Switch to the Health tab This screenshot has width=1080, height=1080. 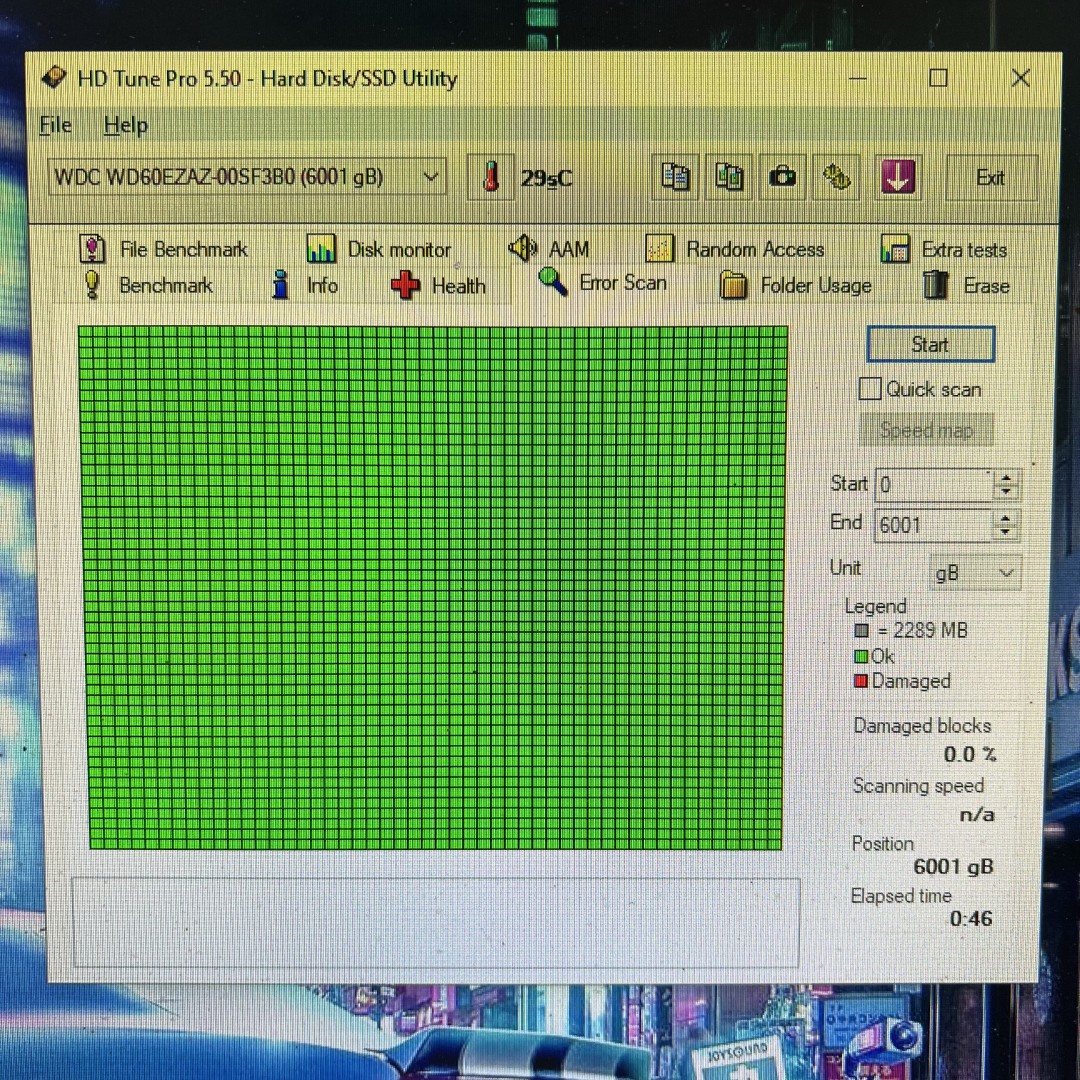pyautogui.click(x=439, y=286)
